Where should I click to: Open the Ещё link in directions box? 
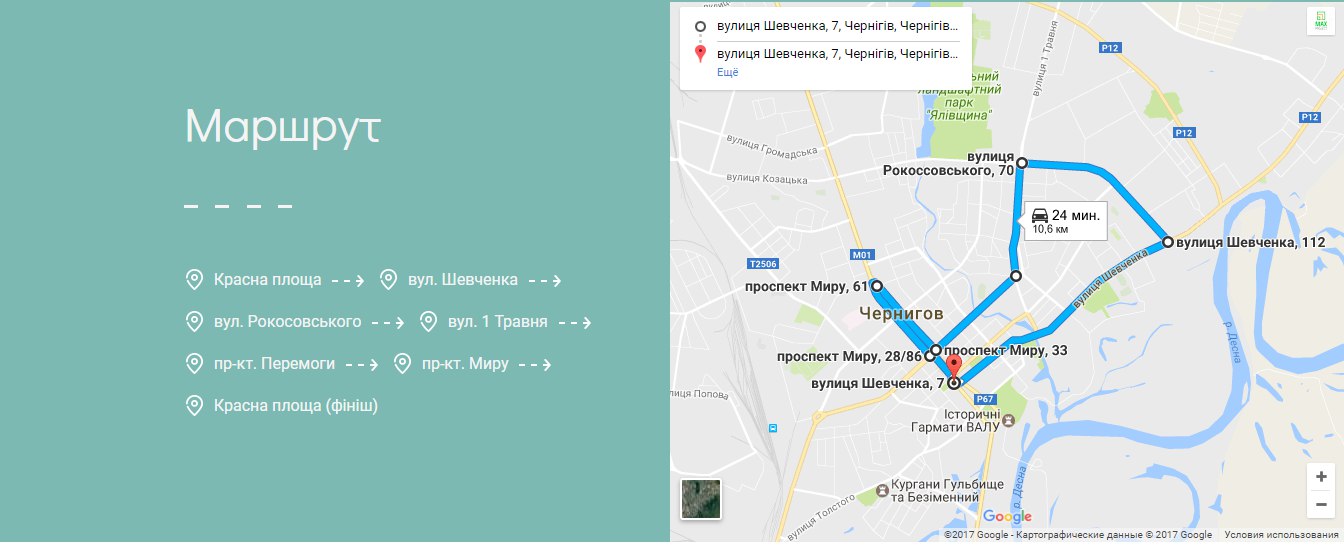tap(728, 73)
